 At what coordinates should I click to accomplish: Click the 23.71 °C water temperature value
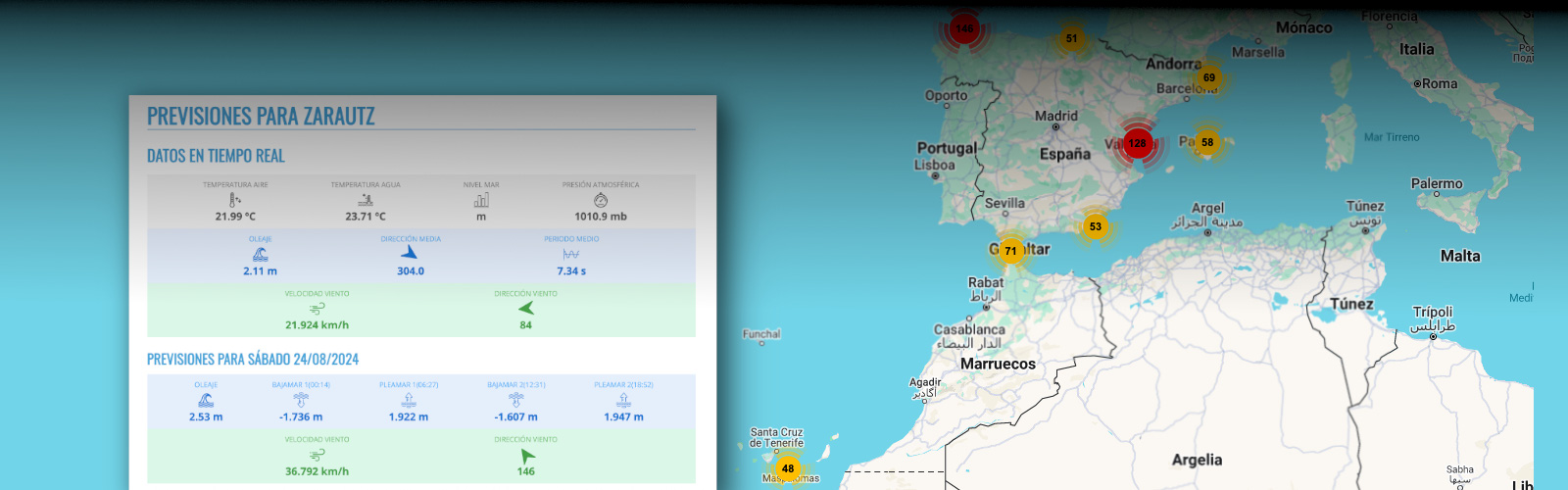pos(366,217)
